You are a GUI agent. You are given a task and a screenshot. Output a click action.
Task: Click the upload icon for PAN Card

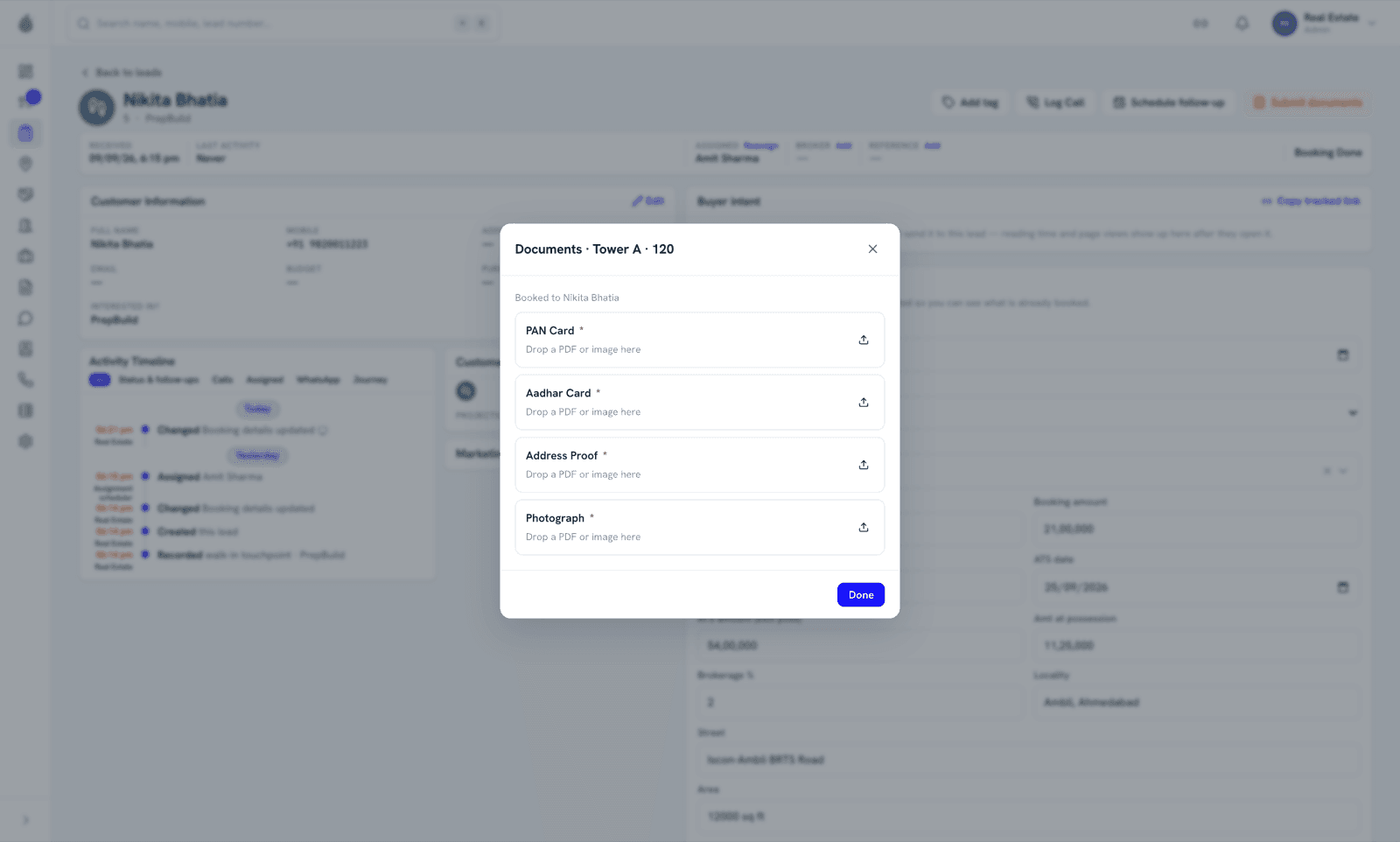(864, 340)
